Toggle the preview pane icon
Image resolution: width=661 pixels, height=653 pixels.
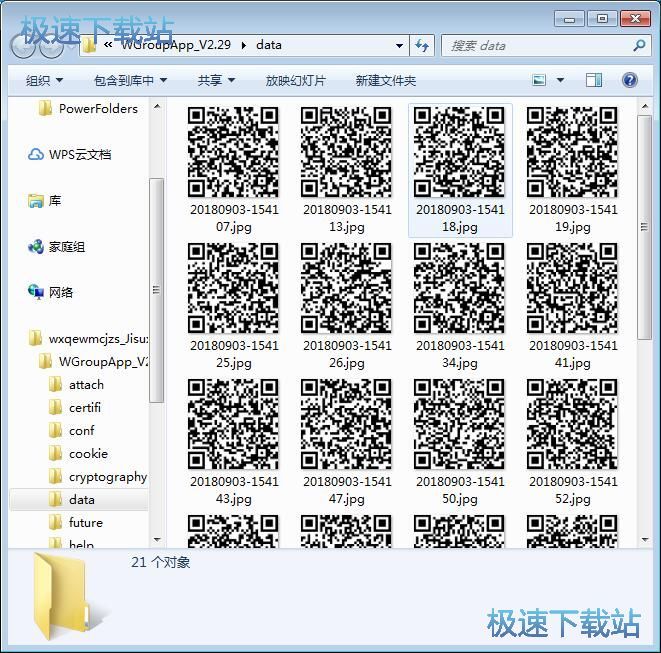coord(594,80)
